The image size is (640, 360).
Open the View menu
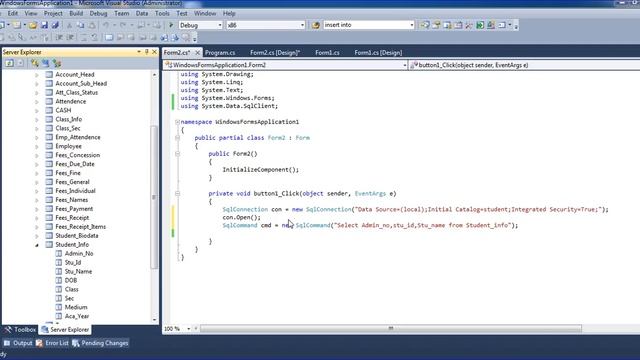(31, 13)
